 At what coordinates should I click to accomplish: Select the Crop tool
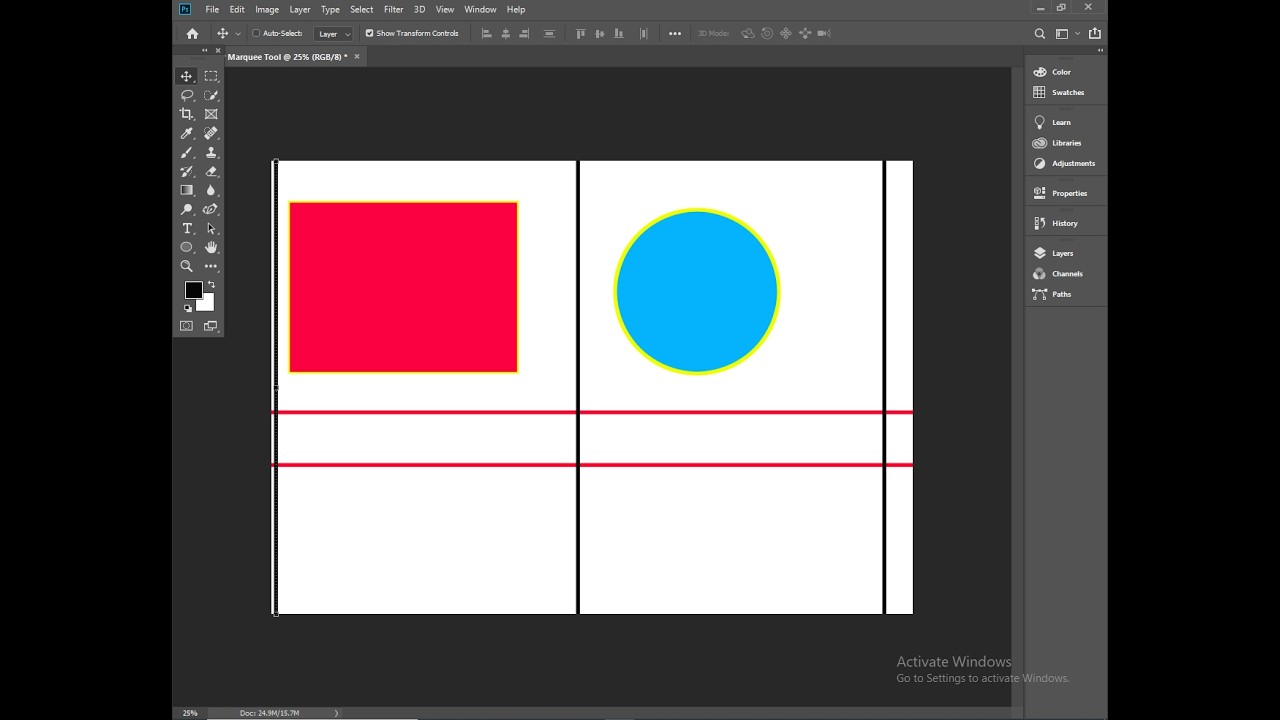[187, 114]
